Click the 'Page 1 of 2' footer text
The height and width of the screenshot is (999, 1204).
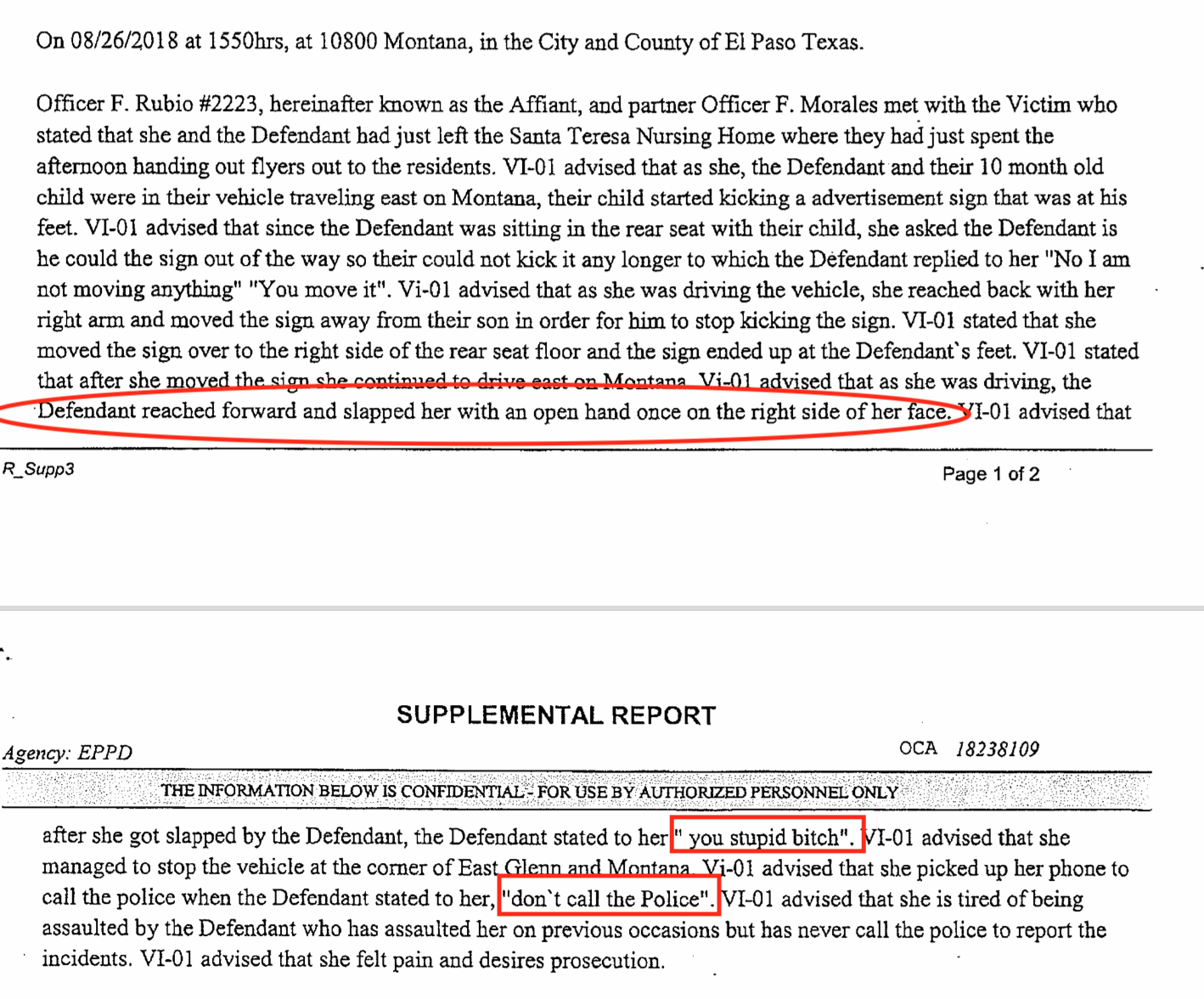click(x=991, y=474)
